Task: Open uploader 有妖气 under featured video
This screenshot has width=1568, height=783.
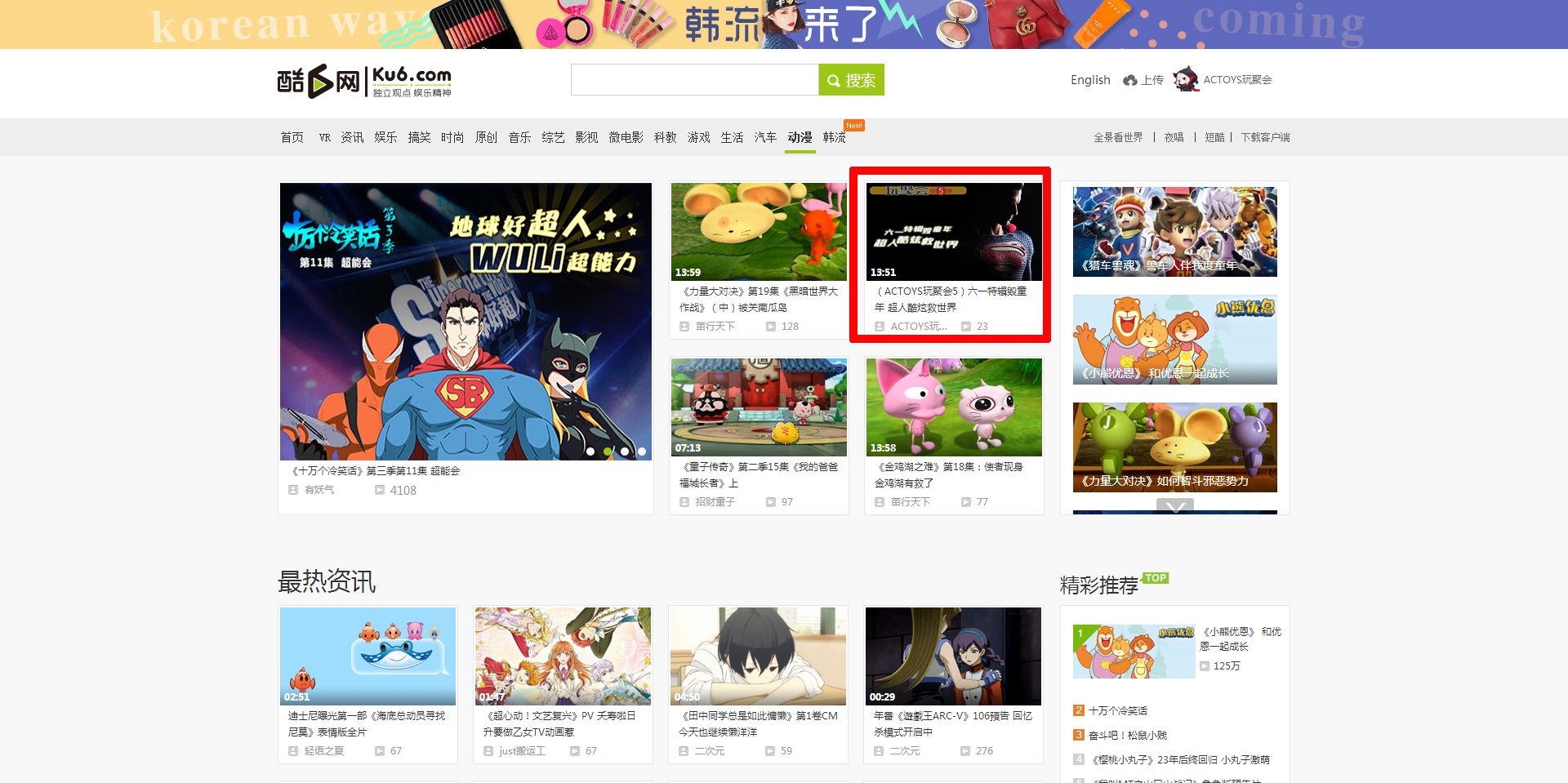Action: 319,490
